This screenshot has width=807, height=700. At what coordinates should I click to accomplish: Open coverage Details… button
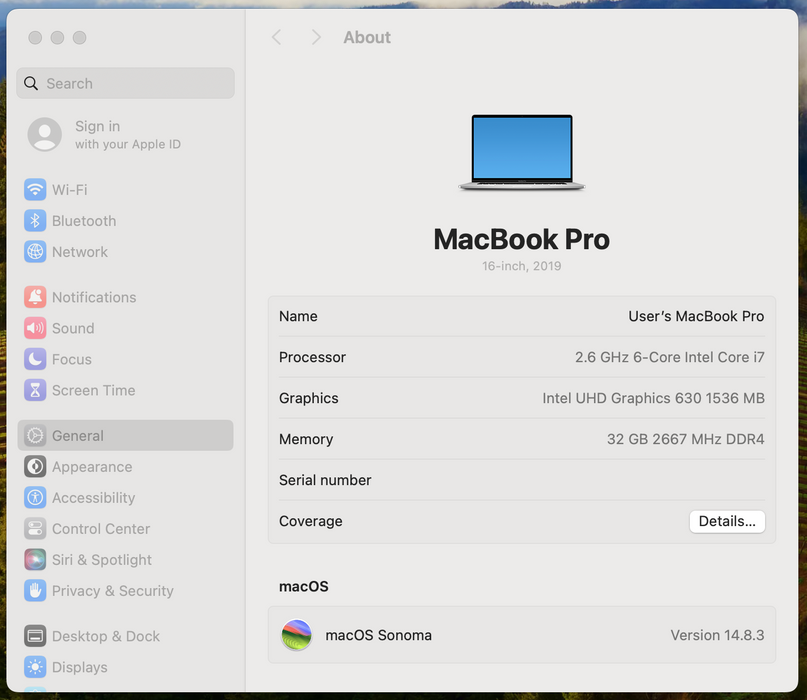click(x=727, y=521)
